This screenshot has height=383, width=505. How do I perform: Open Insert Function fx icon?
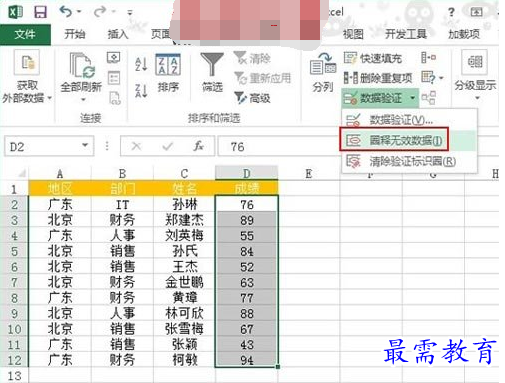pyautogui.click(x=199, y=146)
